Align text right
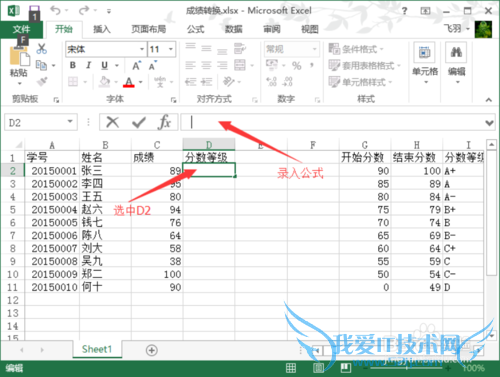 [222, 65]
